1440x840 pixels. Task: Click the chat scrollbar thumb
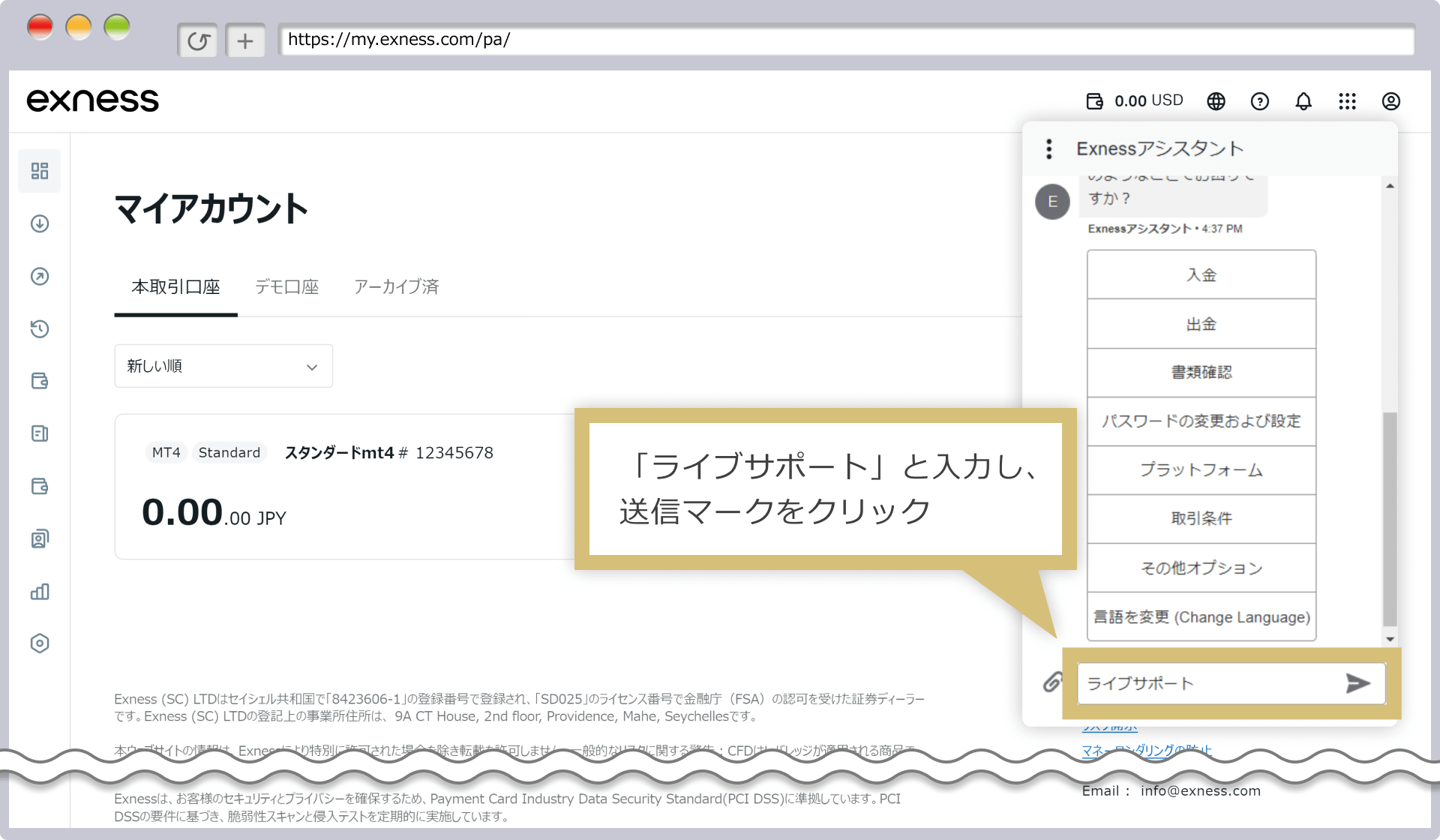point(1390,517)
